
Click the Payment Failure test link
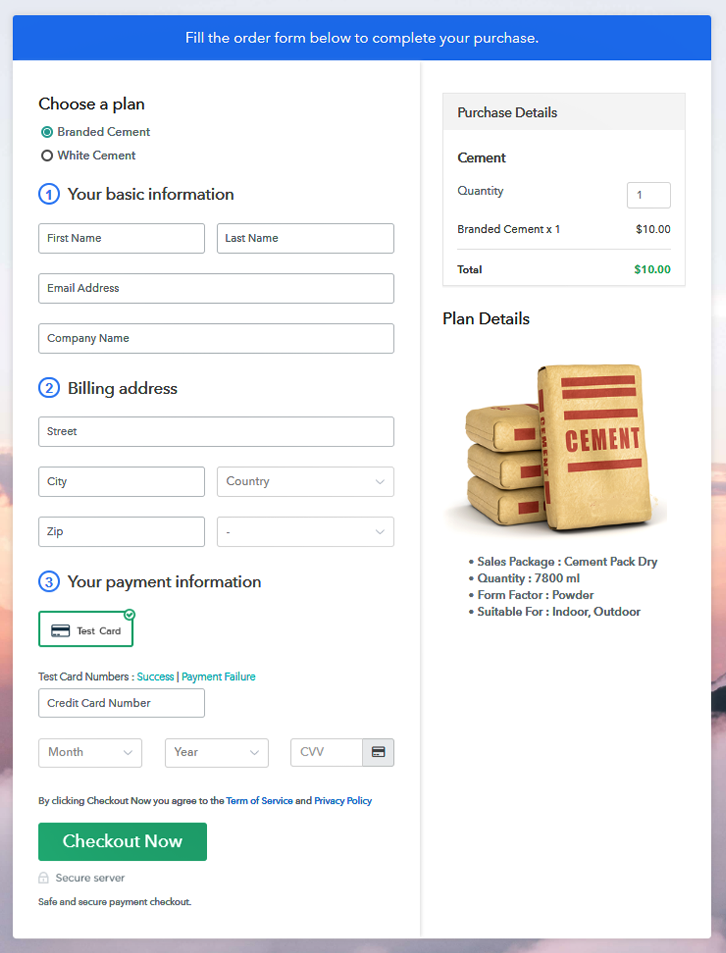pyautogui.click(x=218, y=677)
